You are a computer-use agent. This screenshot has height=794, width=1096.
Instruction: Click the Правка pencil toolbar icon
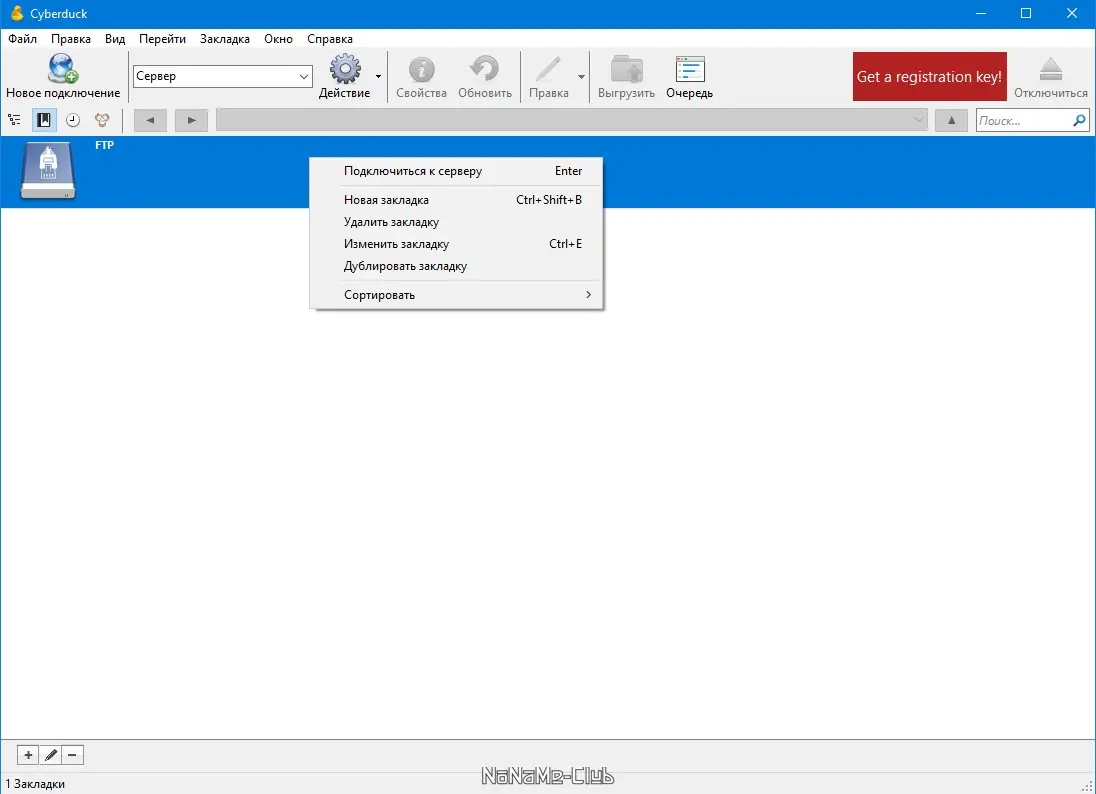tap(548, 69)
